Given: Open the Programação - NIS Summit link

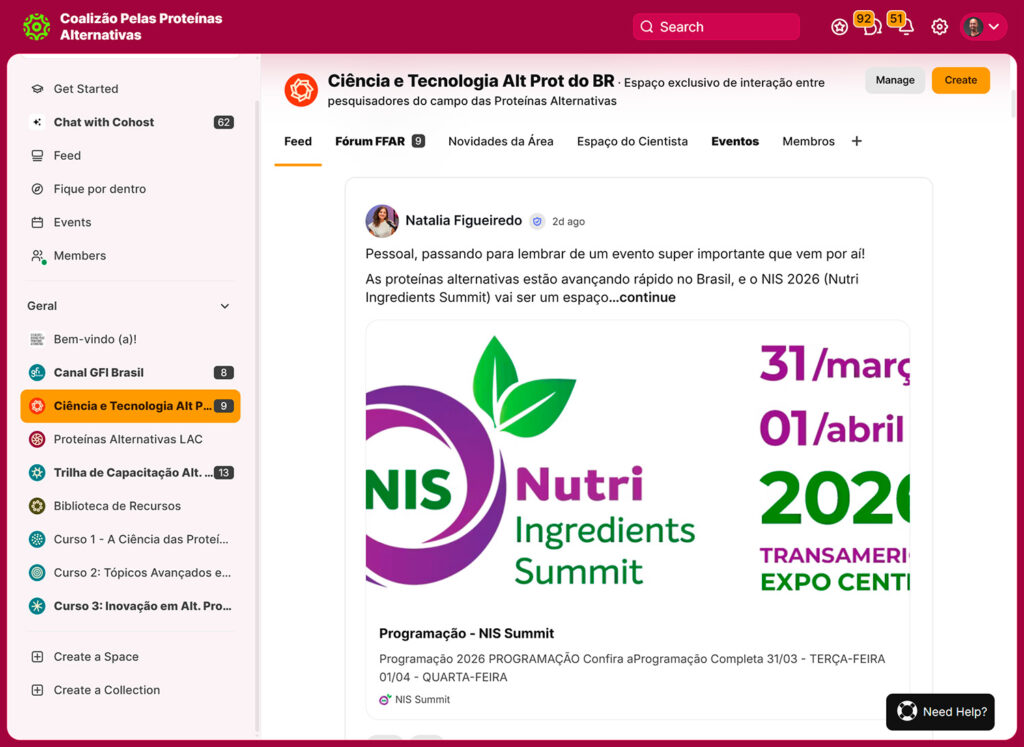Looking at the screenshot, I should [x=466, y=633].
